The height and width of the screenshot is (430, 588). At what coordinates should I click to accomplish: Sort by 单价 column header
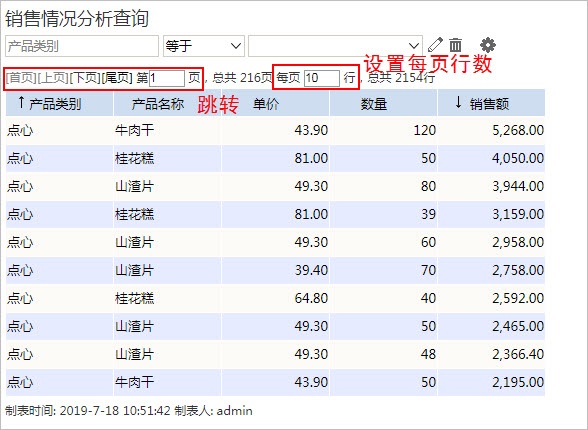tap(266, 104)
